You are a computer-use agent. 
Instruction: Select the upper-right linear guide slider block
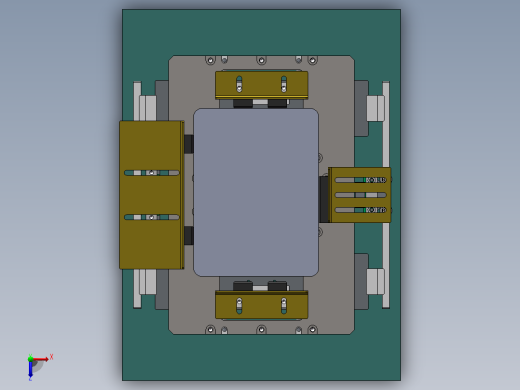pyautogui.click(x=376, y=108)
